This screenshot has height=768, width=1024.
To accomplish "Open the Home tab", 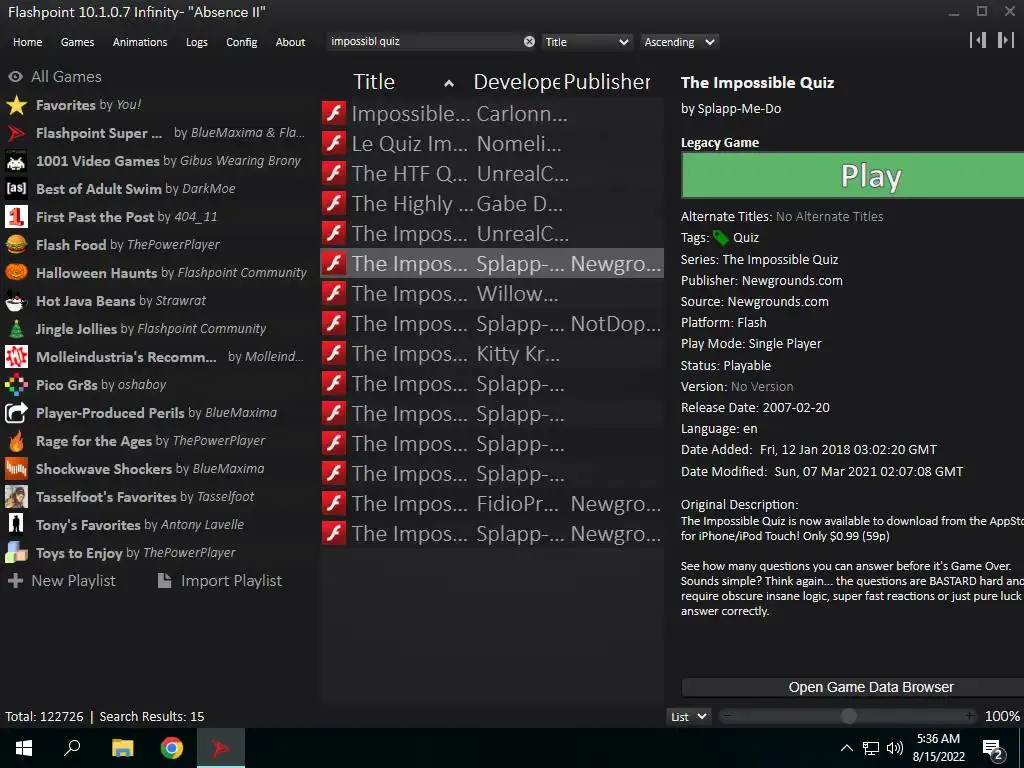I will 27,42.
